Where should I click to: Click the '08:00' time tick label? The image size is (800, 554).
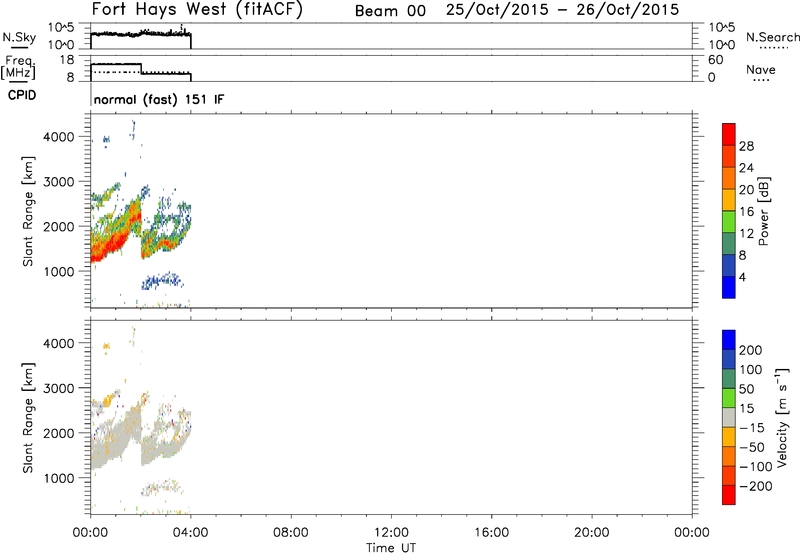point(291,533)
